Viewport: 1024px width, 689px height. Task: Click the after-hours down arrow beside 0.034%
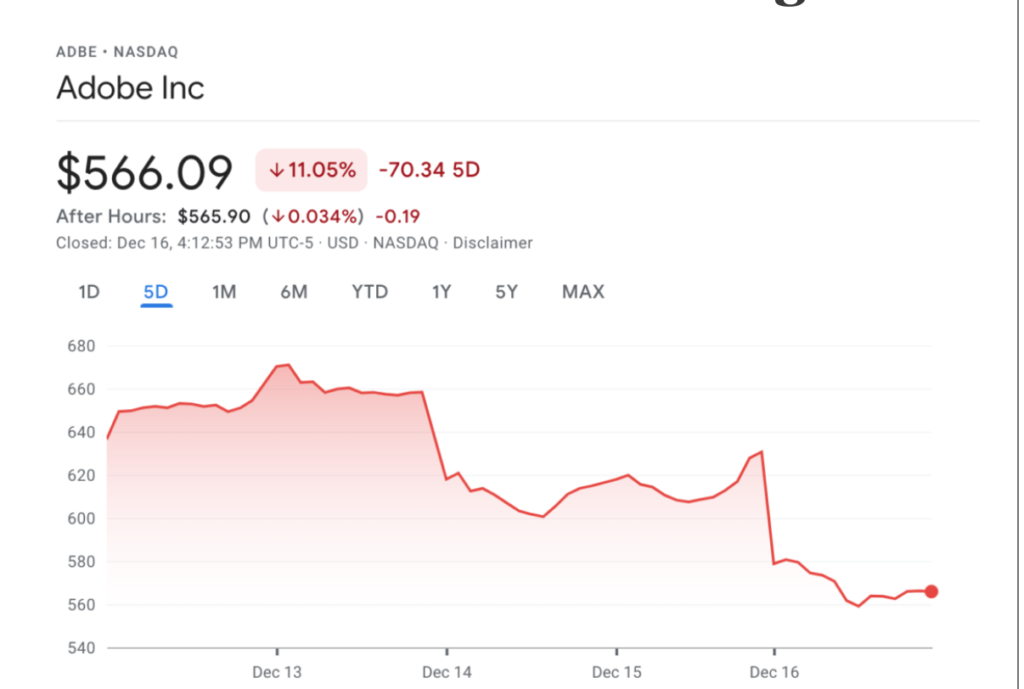click(x=279, y=216)
